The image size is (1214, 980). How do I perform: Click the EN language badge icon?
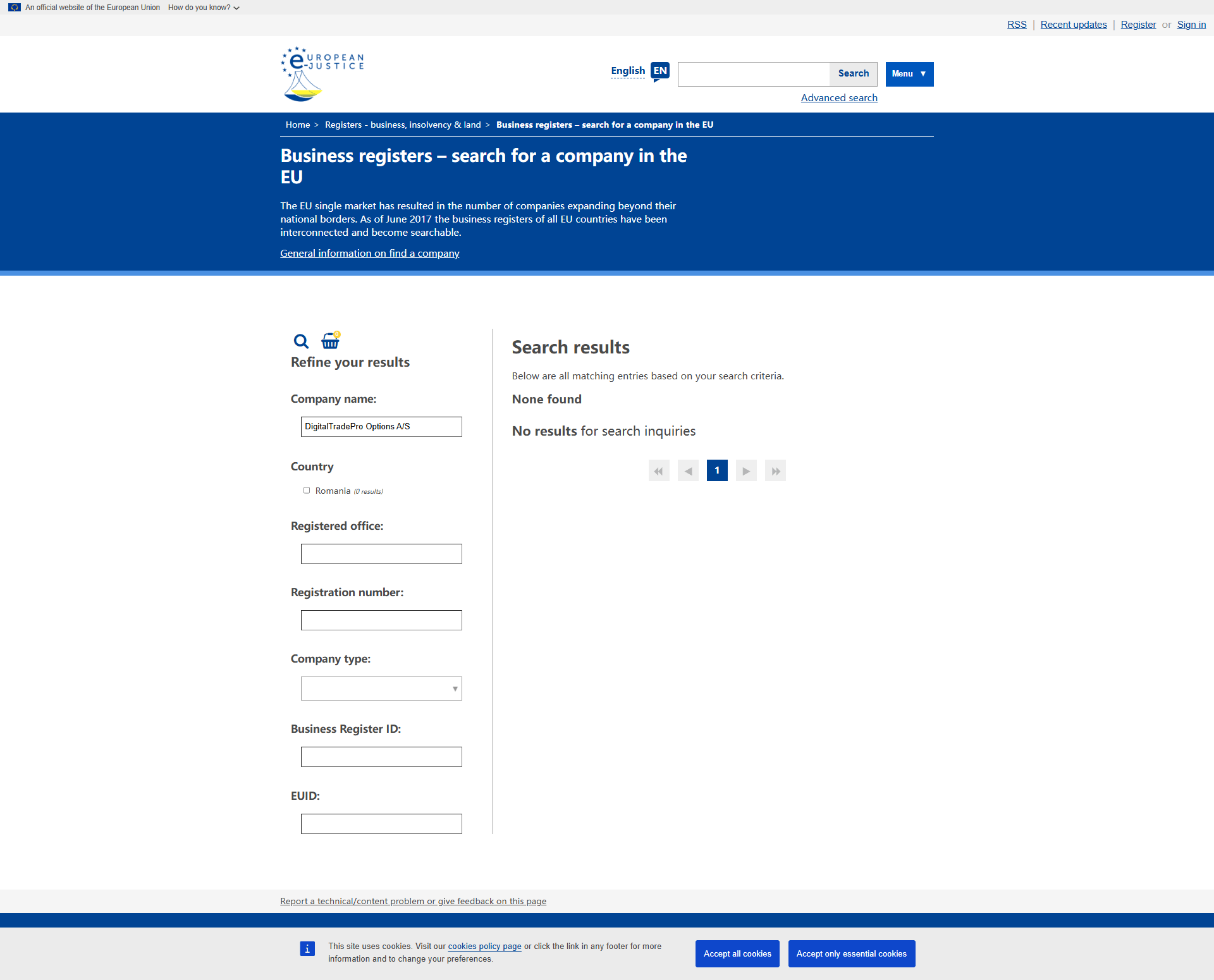coord(660,71)
